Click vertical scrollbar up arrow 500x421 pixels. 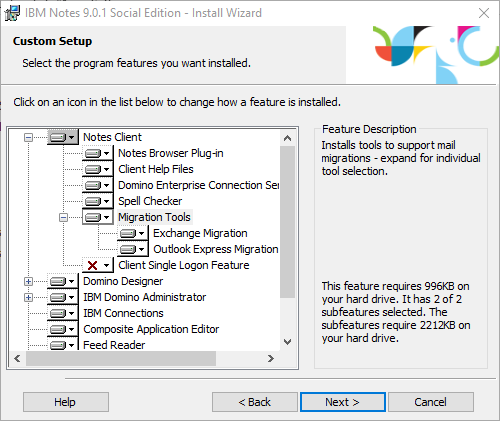pyautogui.click(x=288, y=138)
